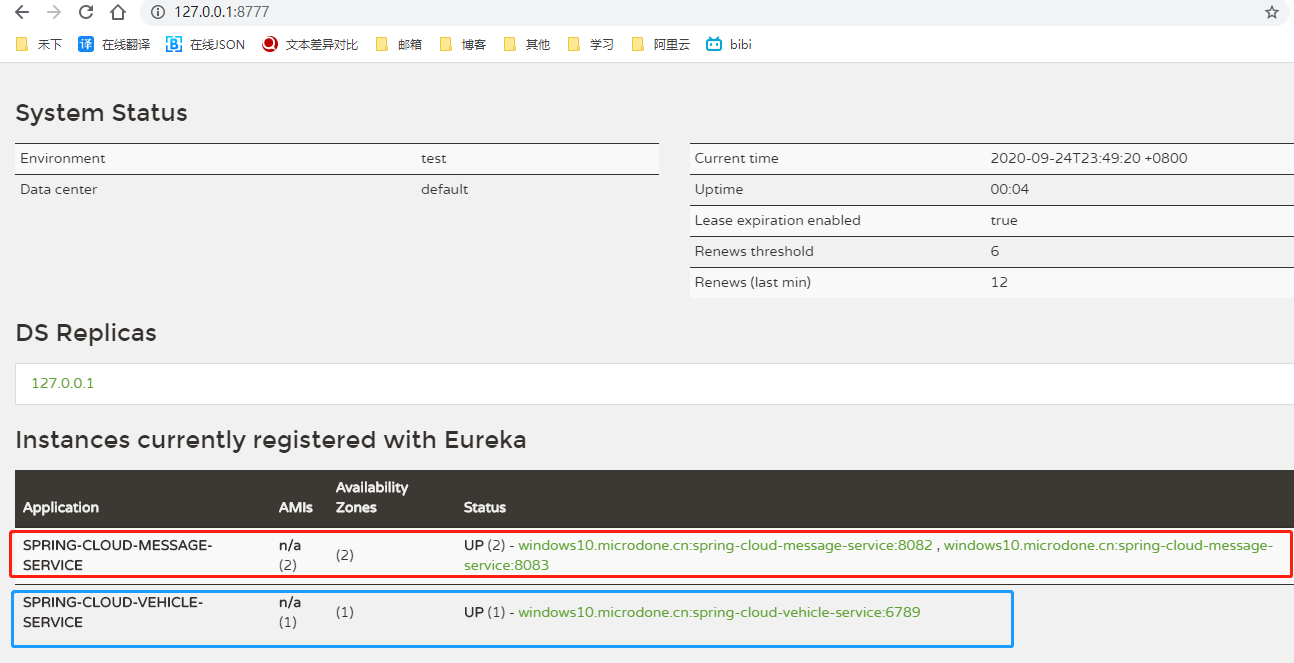Open the 学习 bookmark folder
This screenshot has height=663, width=1294.
[x=591, y=44]
